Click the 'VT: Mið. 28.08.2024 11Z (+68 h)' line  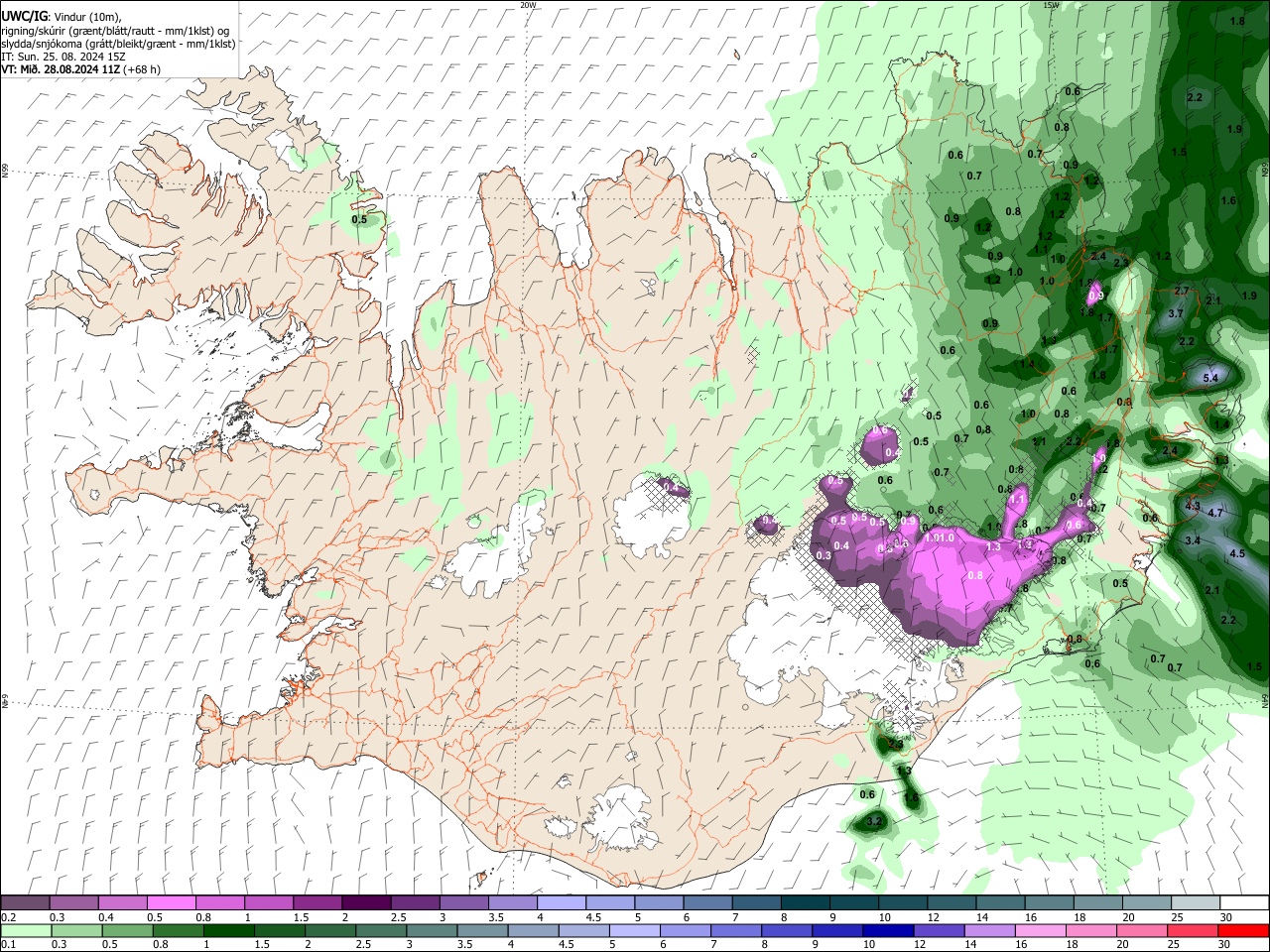[81, 69]
